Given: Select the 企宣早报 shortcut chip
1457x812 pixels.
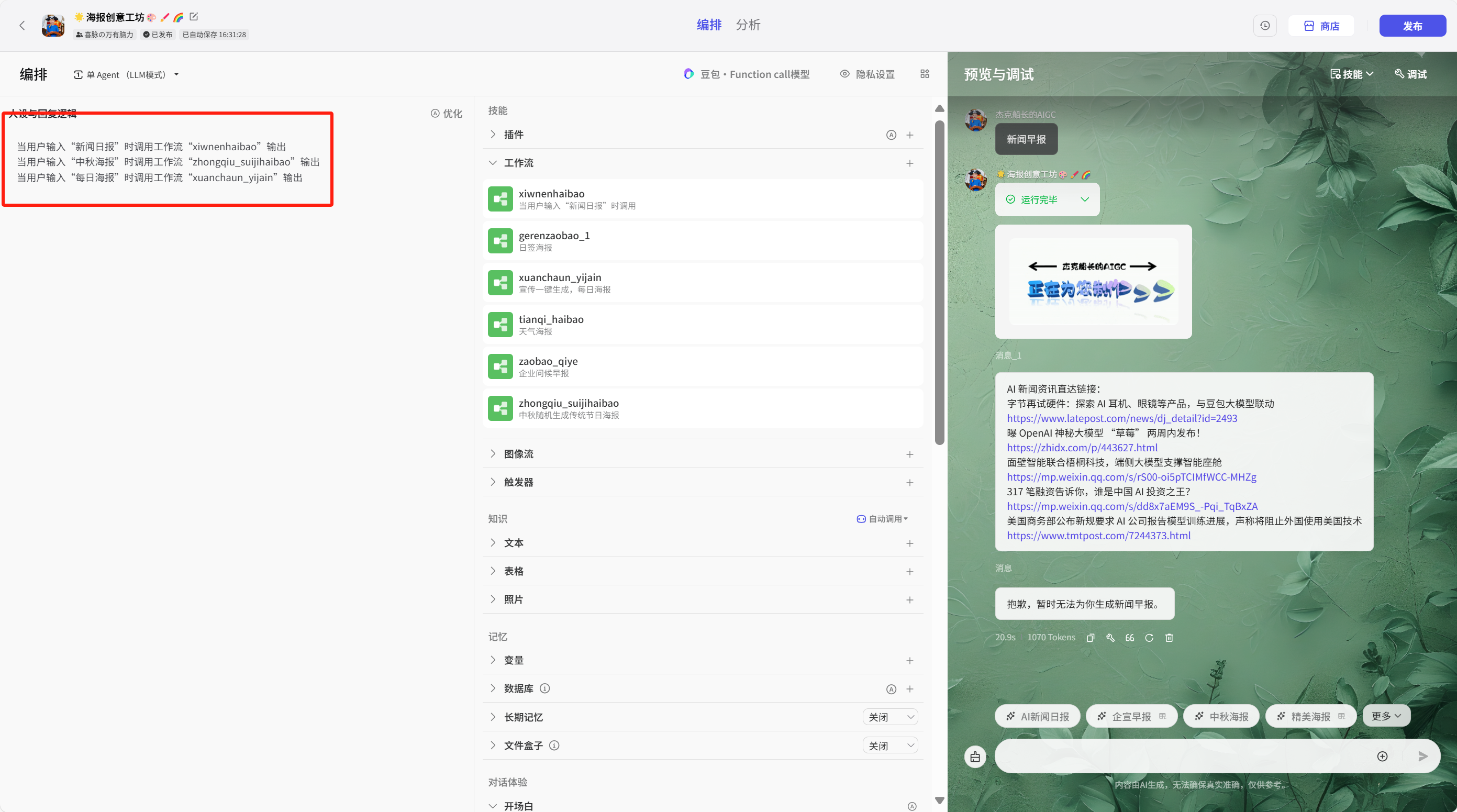Looking at the screenshot, I should click(x=1132, y=716).
